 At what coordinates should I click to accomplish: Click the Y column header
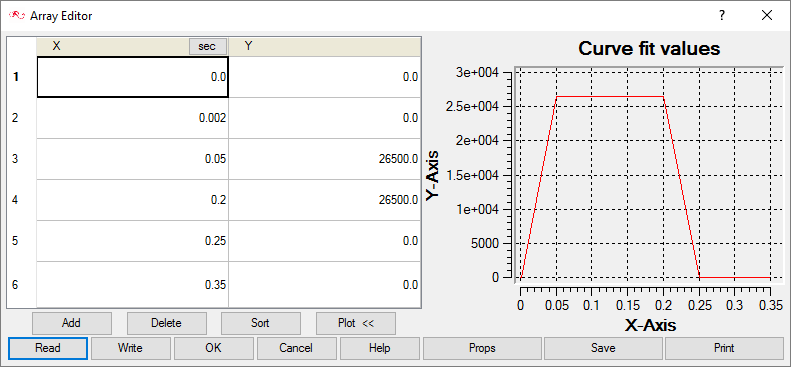coord(324,46)
